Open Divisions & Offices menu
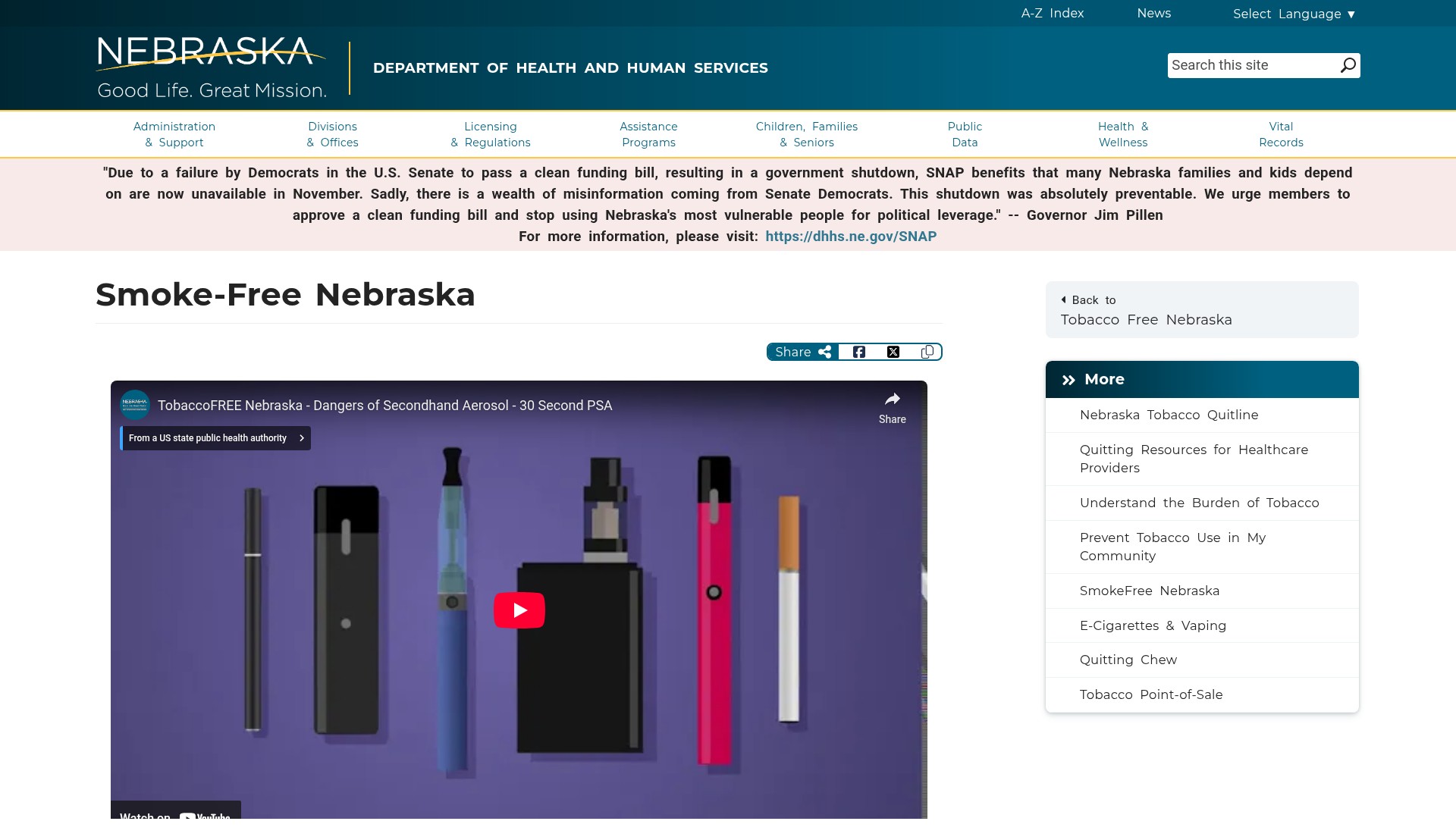This screenshot has height=840, width=1456. 332,134
